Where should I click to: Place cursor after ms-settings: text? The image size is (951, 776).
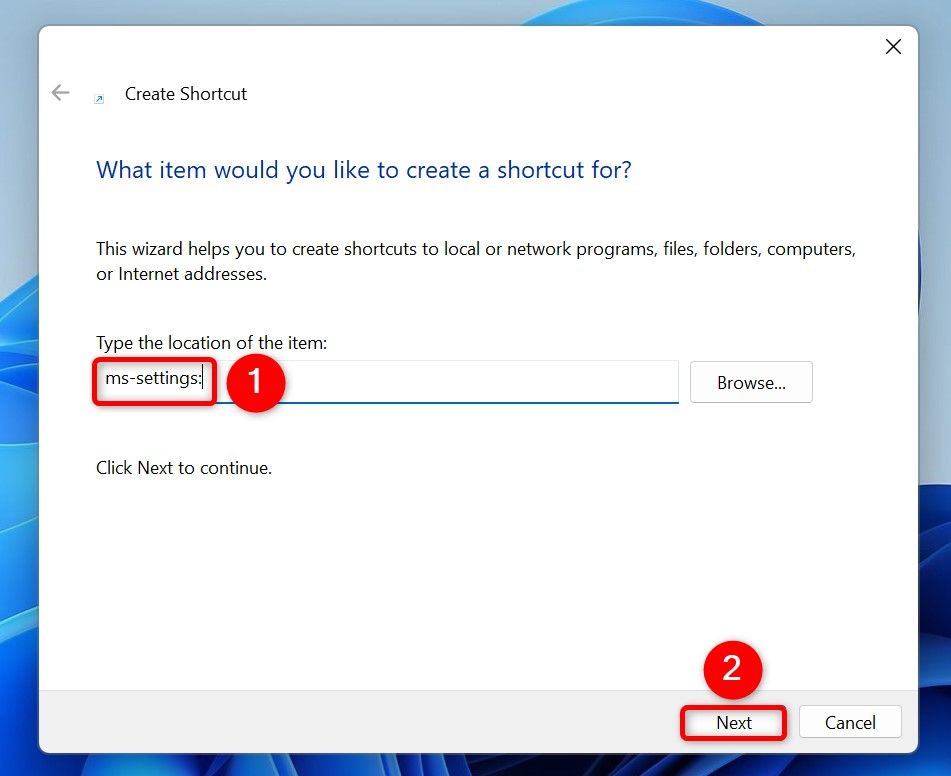[x=209, y=381]
